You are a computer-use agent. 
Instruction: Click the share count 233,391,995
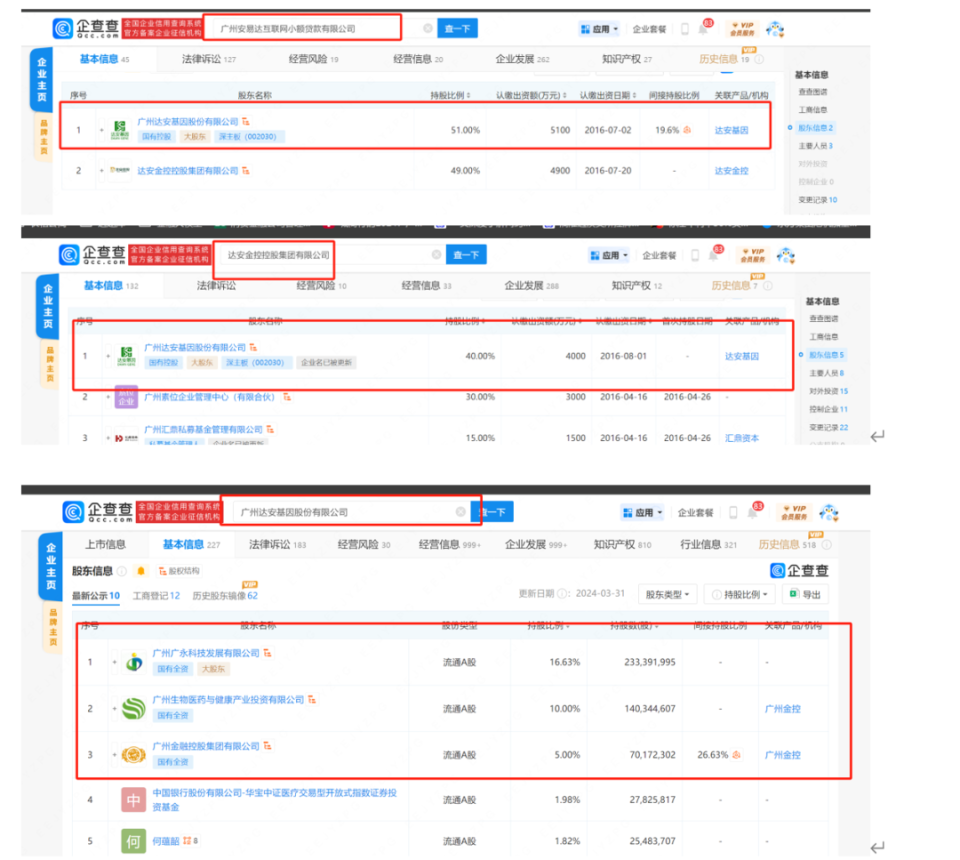click(x=650, y=662)
